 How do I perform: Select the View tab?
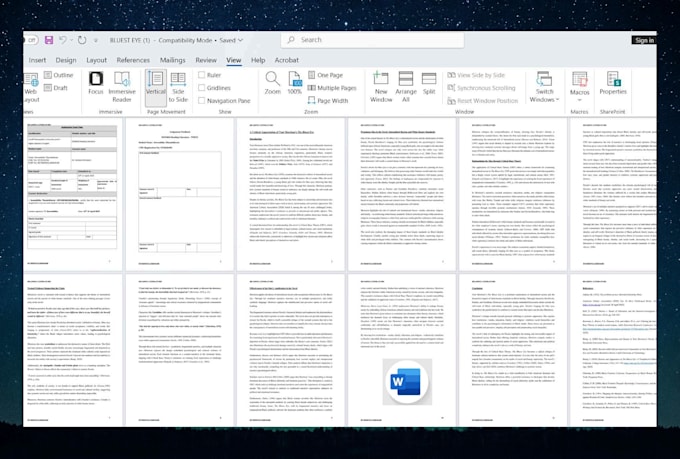(x=234, y=60)
